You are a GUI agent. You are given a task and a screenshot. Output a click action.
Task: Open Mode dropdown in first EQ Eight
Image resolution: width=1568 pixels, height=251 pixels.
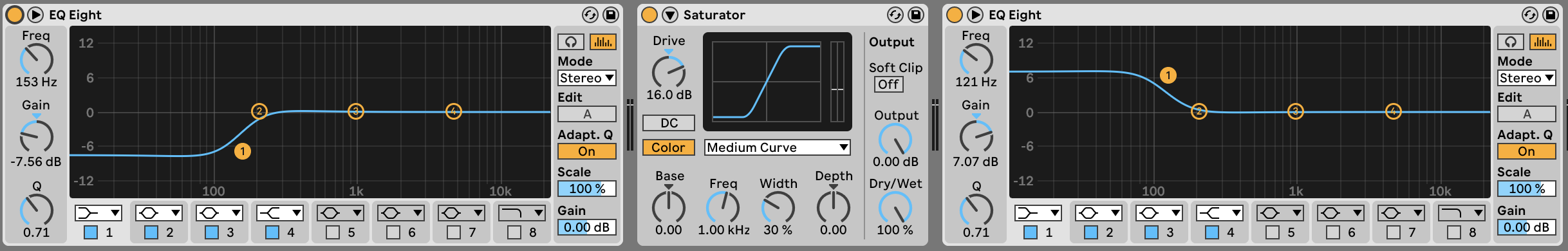pos(587,78)
